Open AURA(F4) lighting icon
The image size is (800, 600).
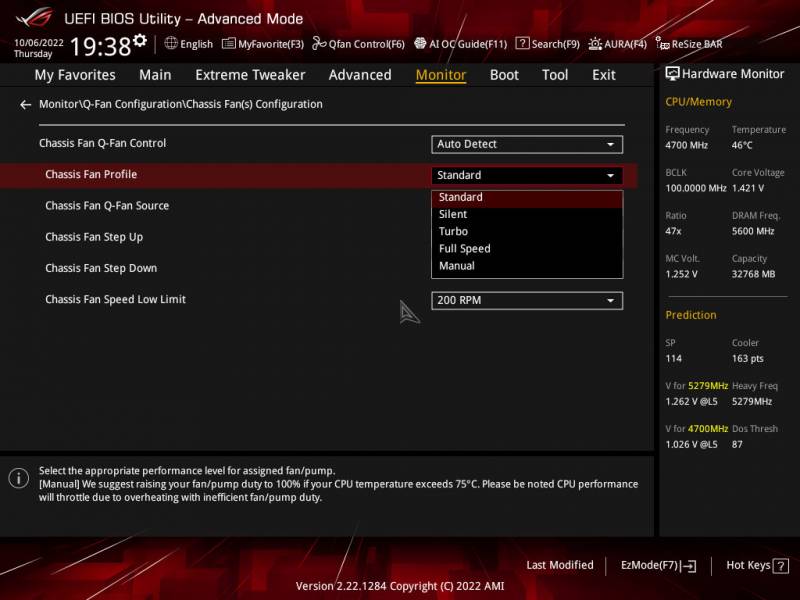pyautogui.click(x=595, y=44)
